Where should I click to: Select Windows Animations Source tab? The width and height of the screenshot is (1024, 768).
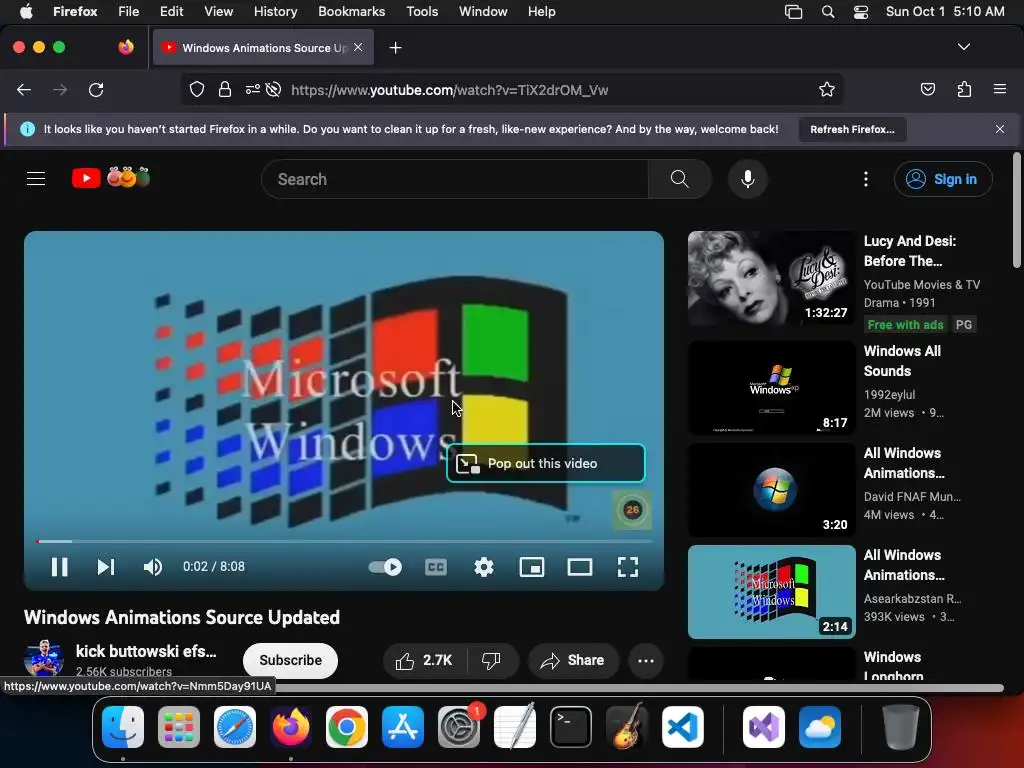pyautogui.click(x=263, y=48)
